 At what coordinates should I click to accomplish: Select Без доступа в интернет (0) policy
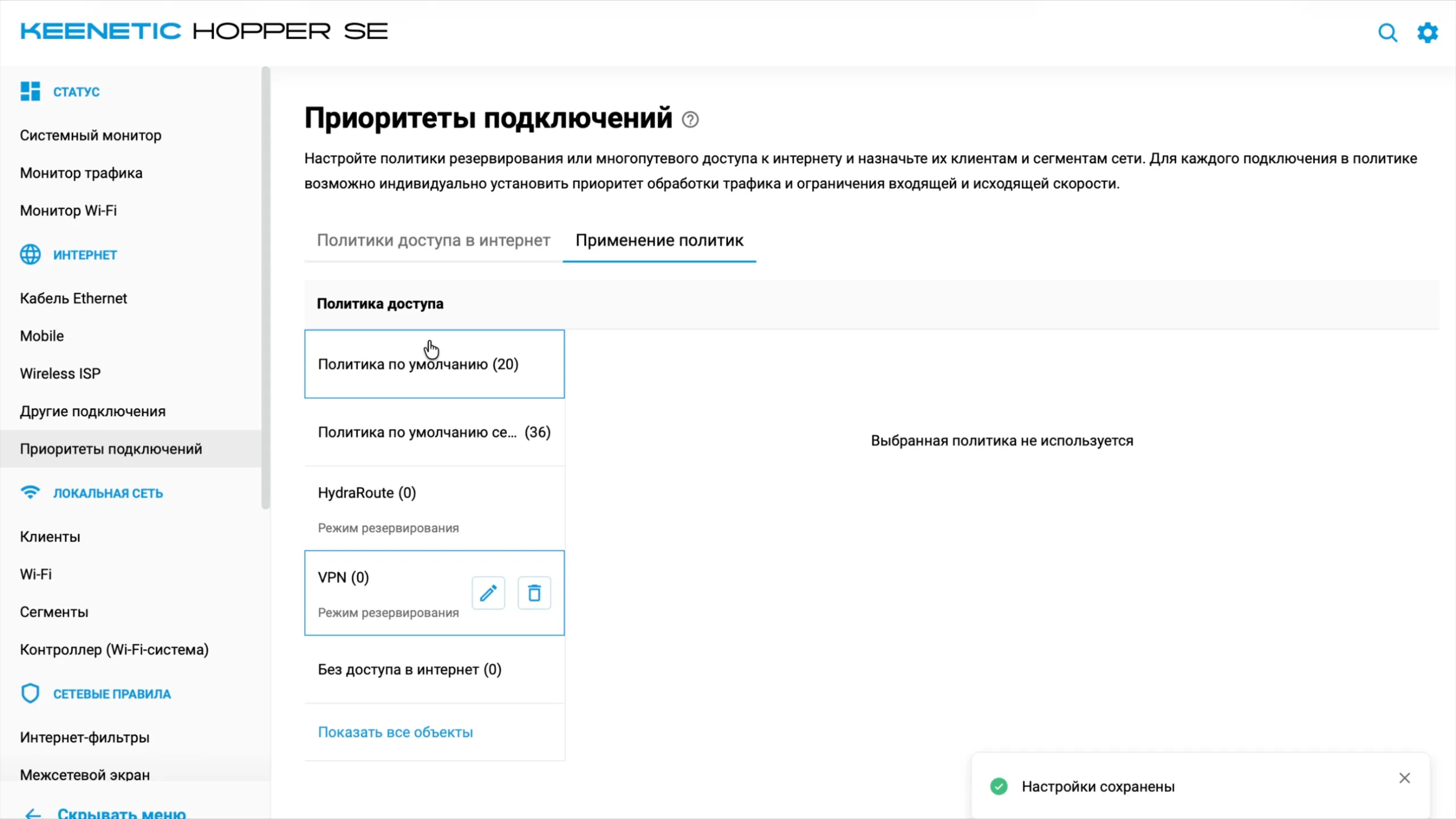435,669
